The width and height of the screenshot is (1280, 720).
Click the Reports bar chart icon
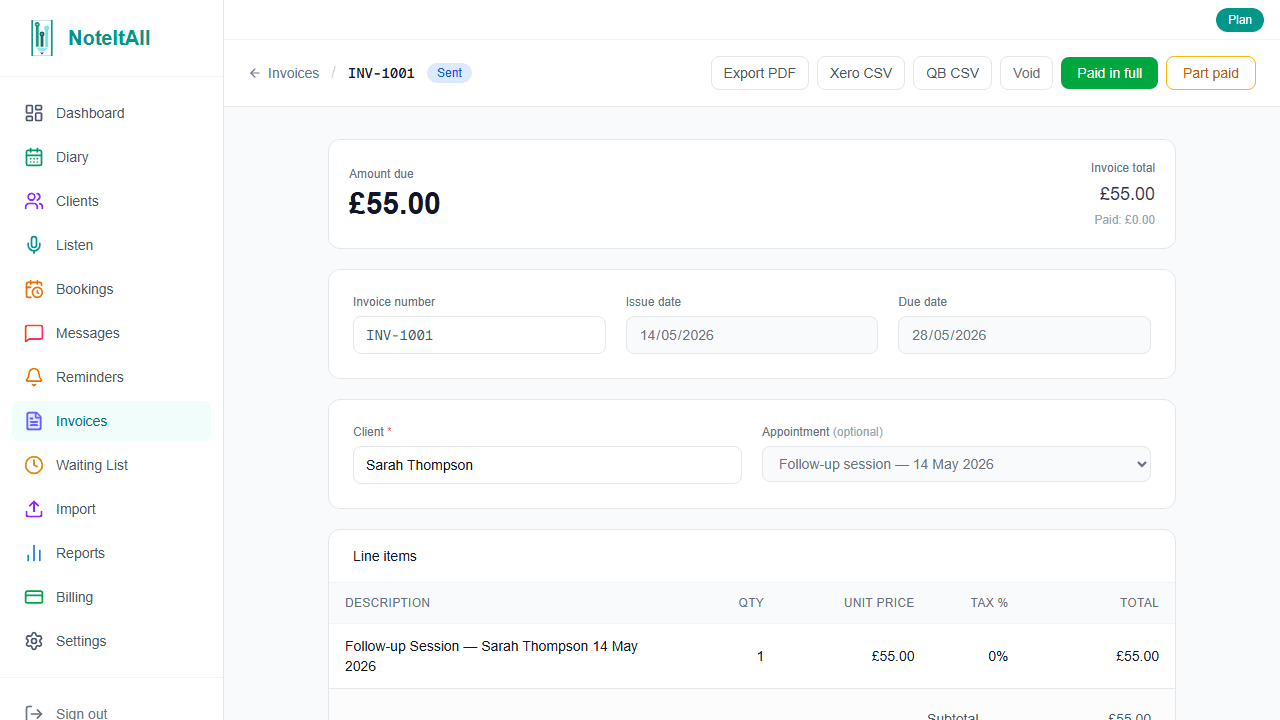(x=34, y=553)
